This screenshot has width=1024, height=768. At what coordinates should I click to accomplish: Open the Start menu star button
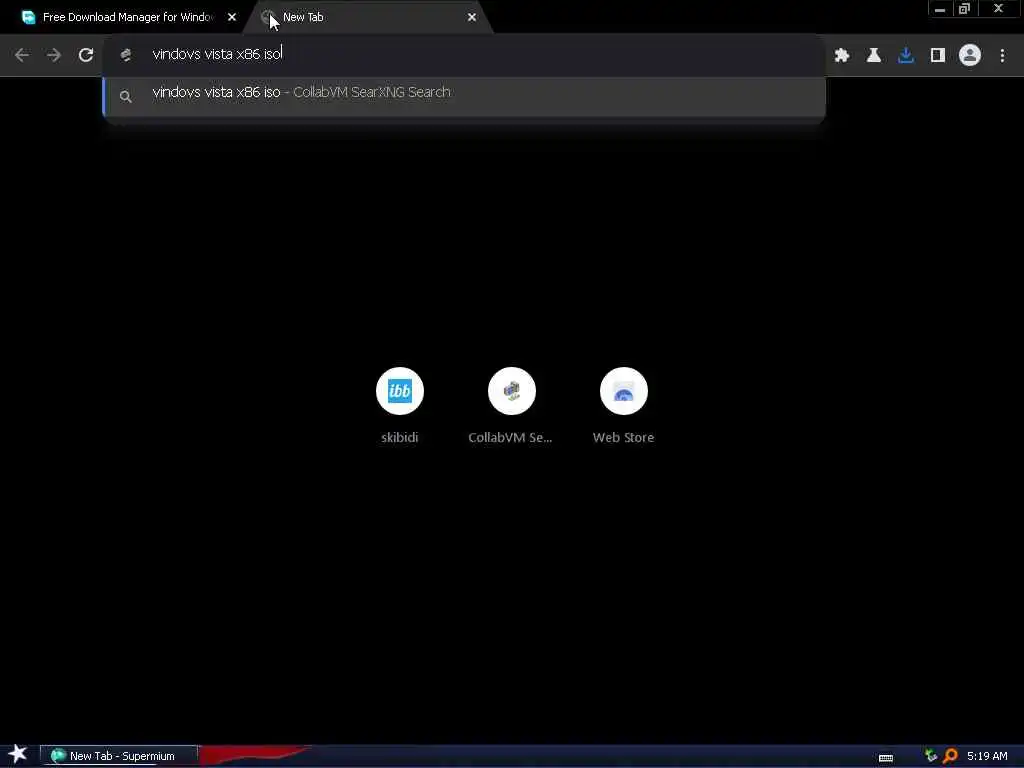pos(18,754)
